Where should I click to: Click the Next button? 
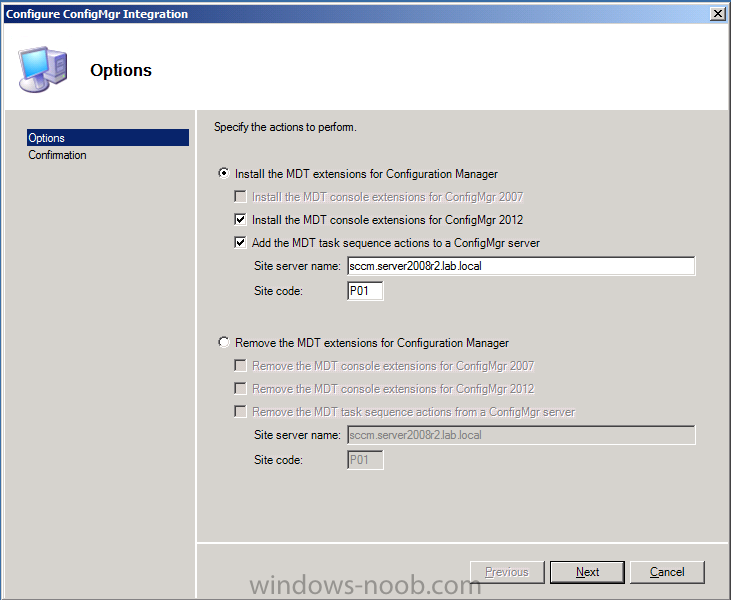tap(587, 572)
